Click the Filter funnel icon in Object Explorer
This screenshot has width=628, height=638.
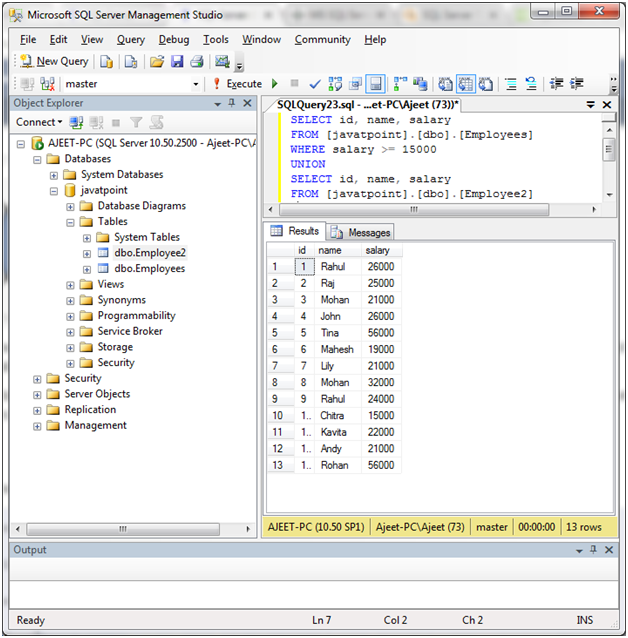click(136, 122)
